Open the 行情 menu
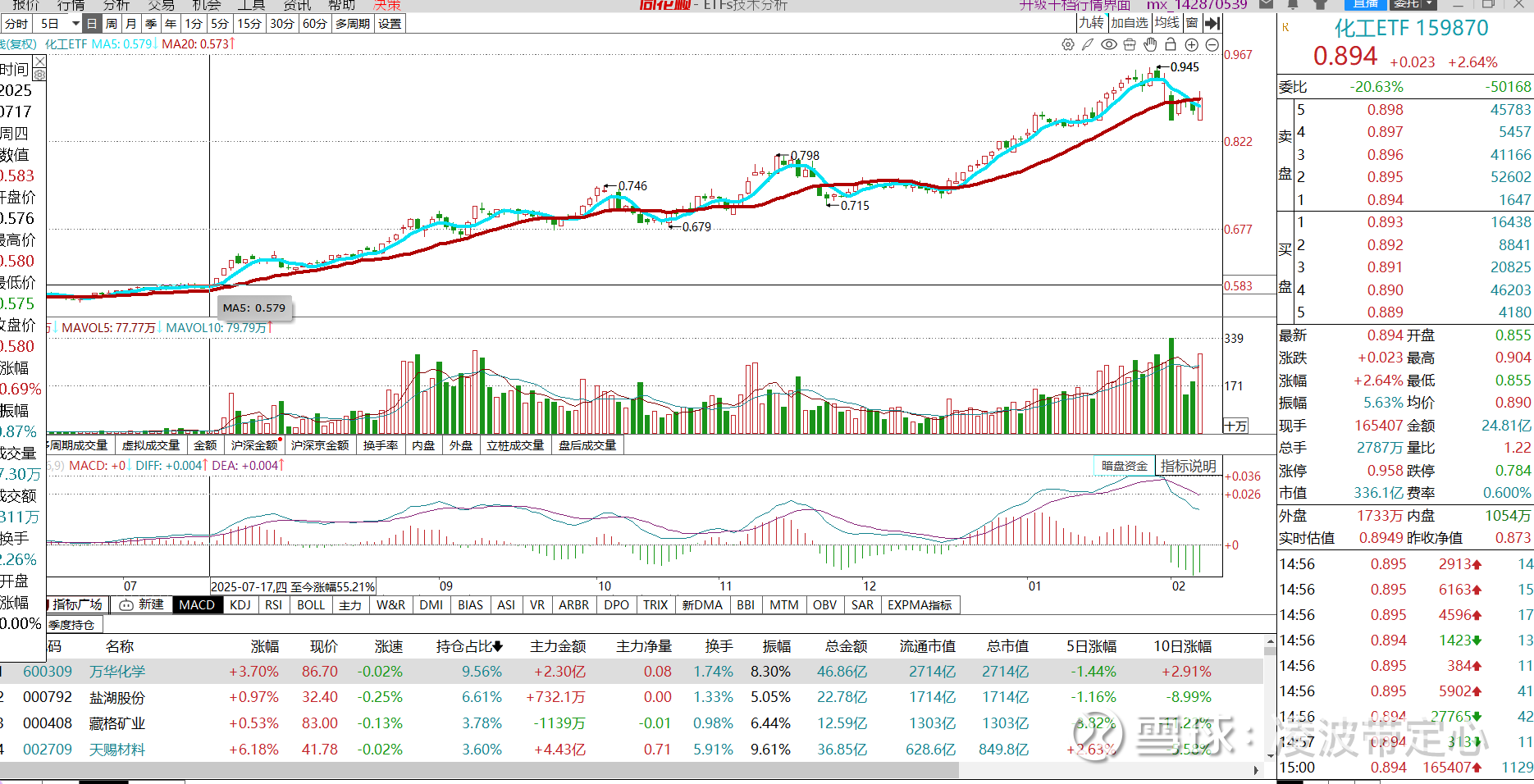1534x784 pixels. click(x=71, y=5)
